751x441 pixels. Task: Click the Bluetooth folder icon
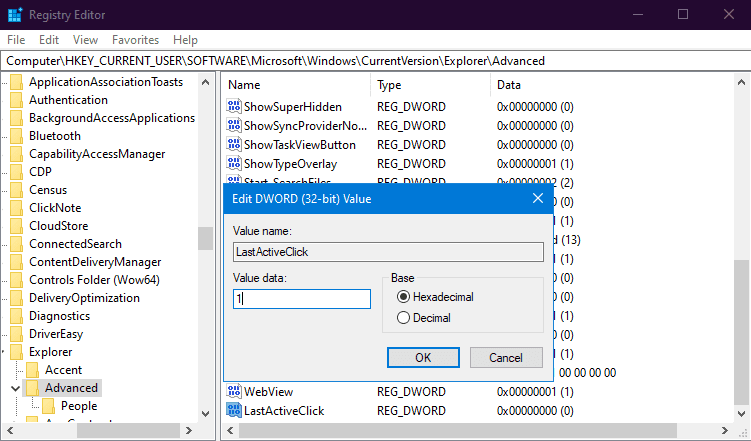pyautogui.click(x=17, y=136)
